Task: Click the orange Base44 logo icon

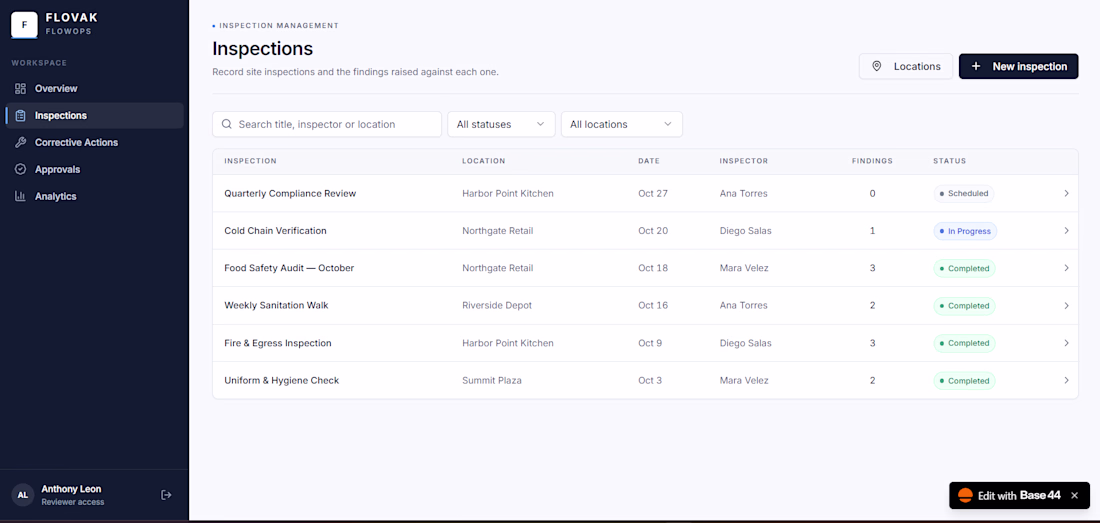Action: point(965,495)
